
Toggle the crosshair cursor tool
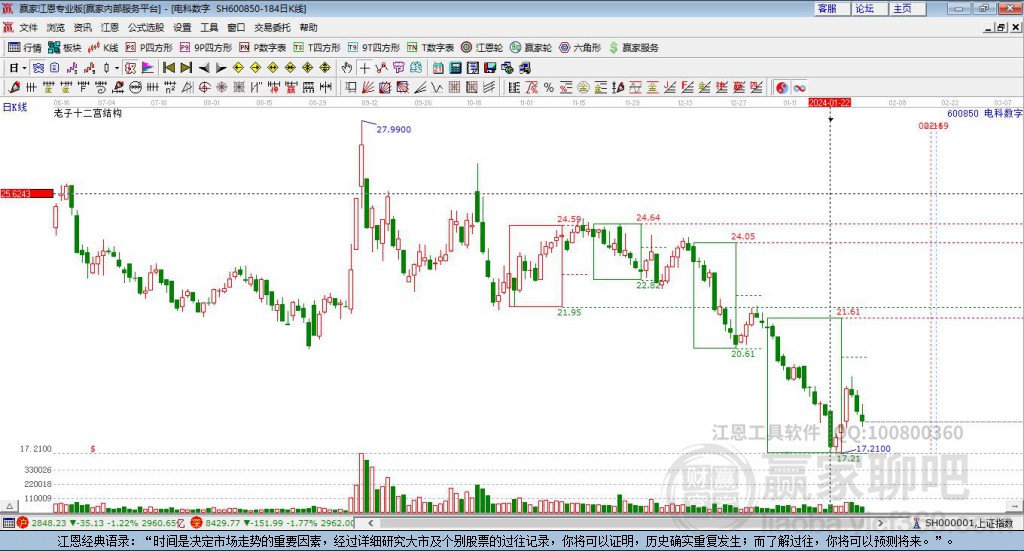364,68
